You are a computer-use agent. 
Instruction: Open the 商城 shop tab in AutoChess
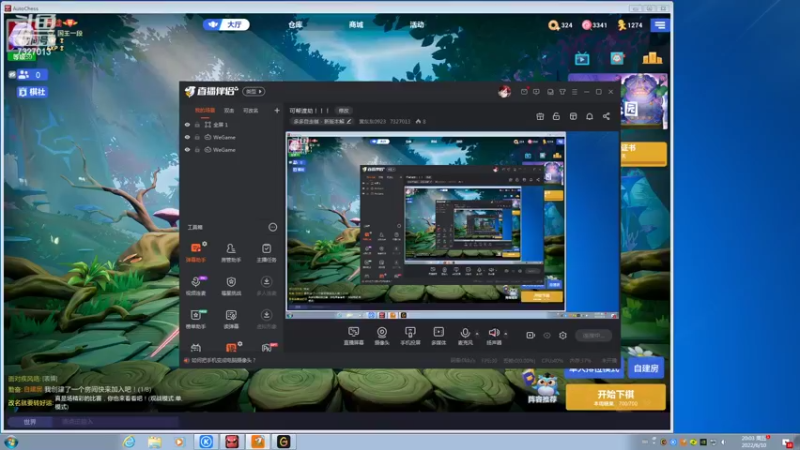point(356,24)
